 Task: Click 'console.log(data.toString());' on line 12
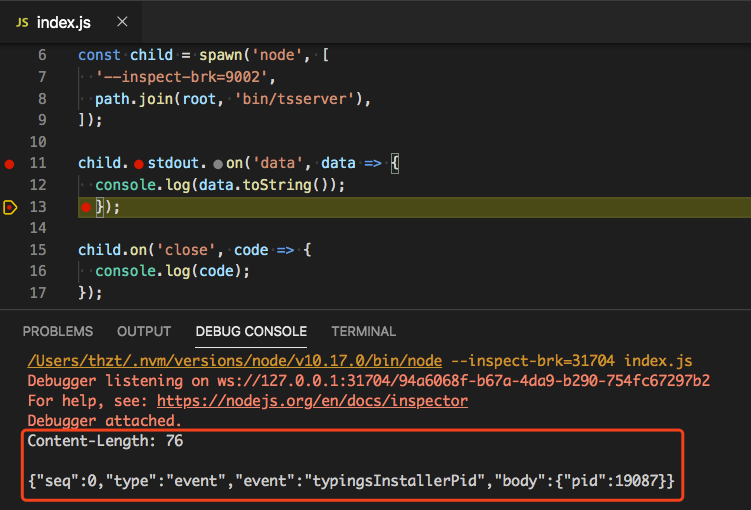click(x=220, y=185)
